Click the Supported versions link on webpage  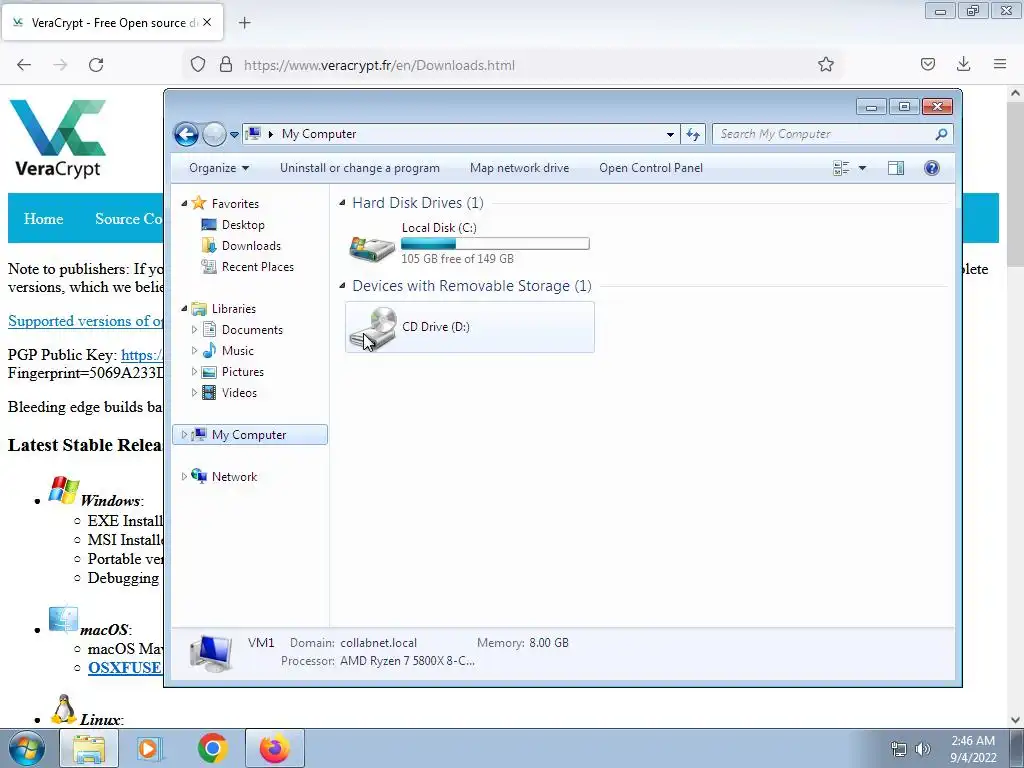click(x=86, y=321)
